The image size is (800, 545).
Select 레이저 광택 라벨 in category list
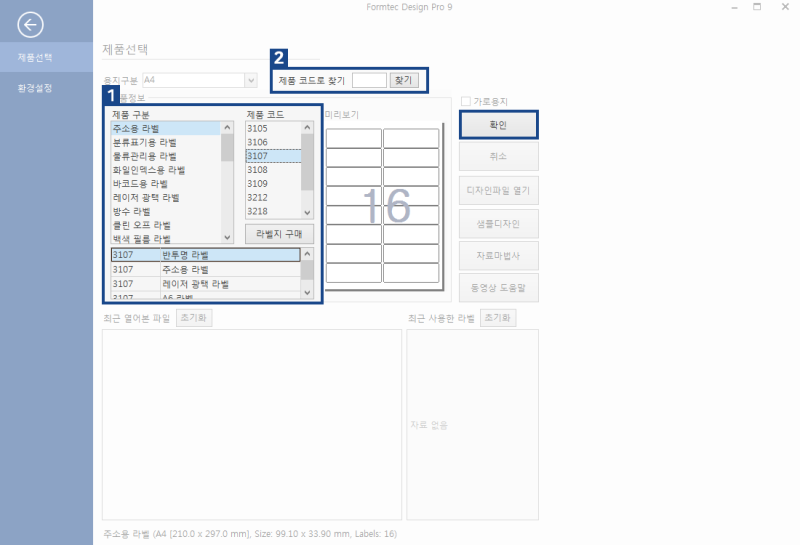click(166, 197)
